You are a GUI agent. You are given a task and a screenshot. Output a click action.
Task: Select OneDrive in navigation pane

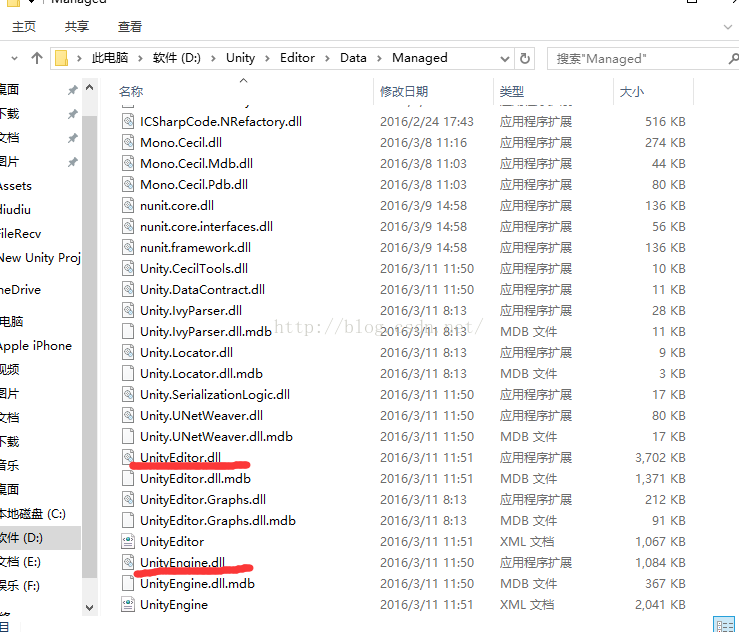point(20,290)
